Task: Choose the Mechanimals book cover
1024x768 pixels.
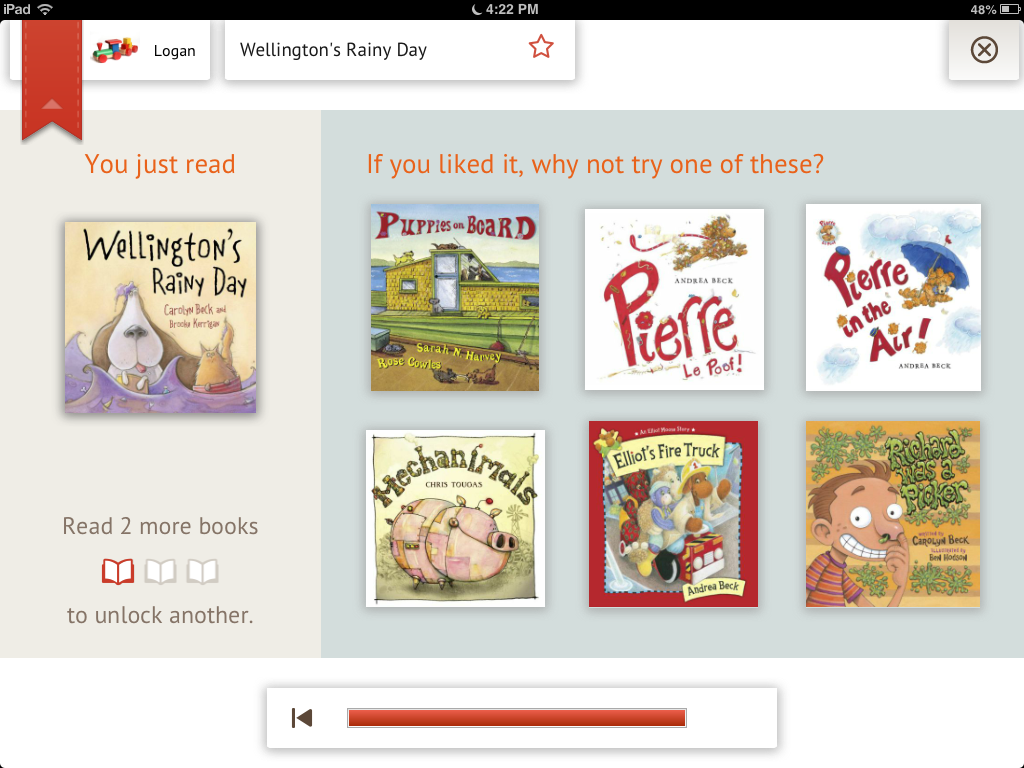Action: coord(455,518)
